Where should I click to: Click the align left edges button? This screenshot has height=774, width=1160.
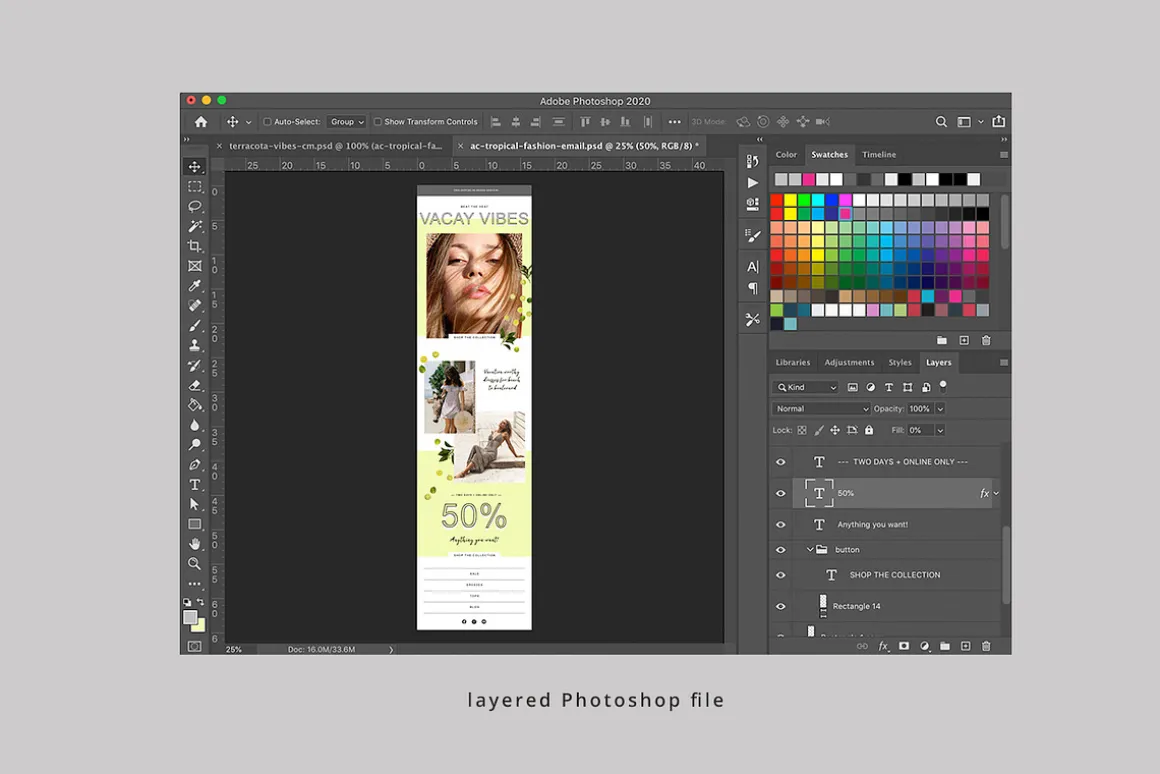pos(496,121)
